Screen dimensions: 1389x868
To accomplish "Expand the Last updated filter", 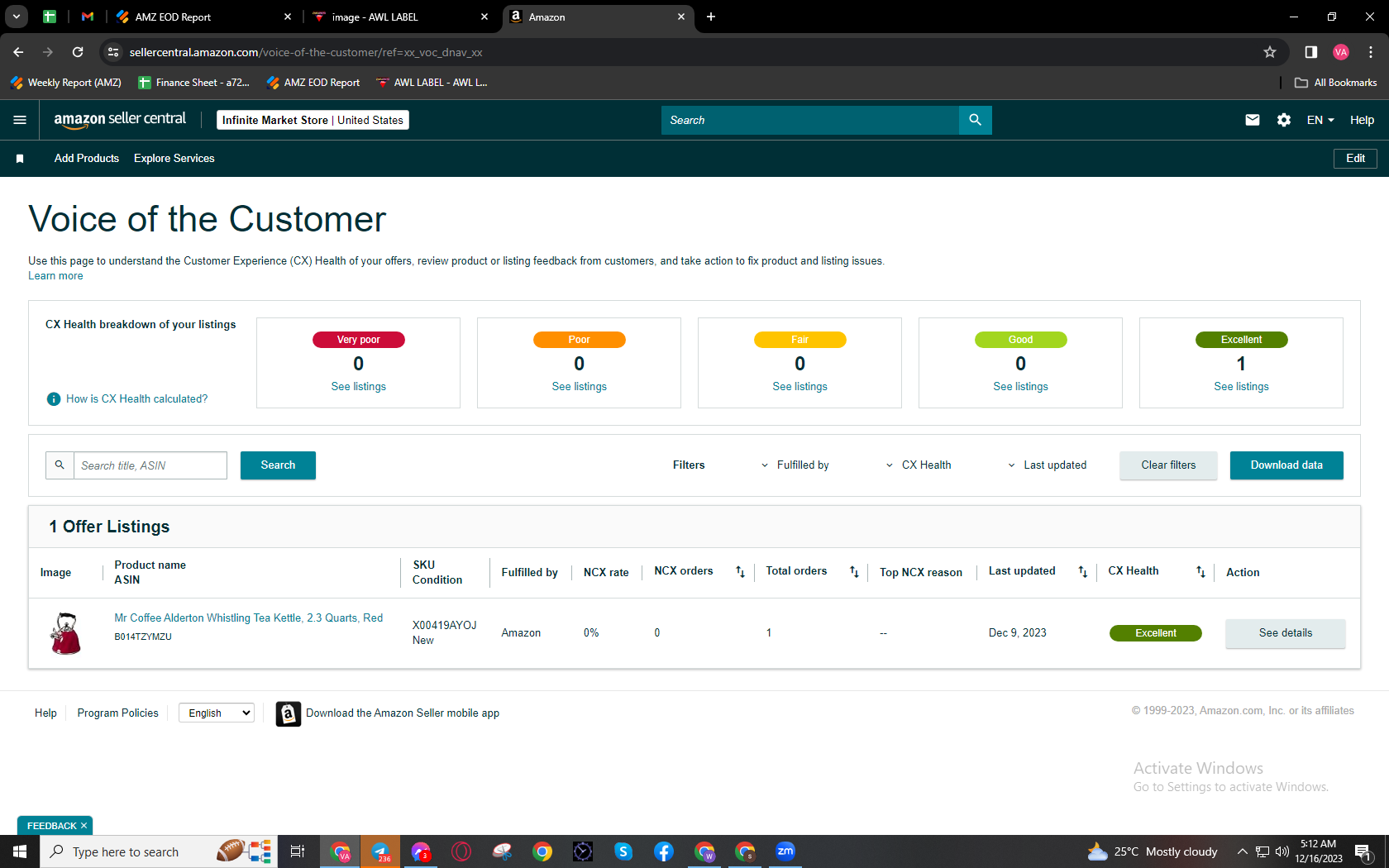I will point(1047,465).
